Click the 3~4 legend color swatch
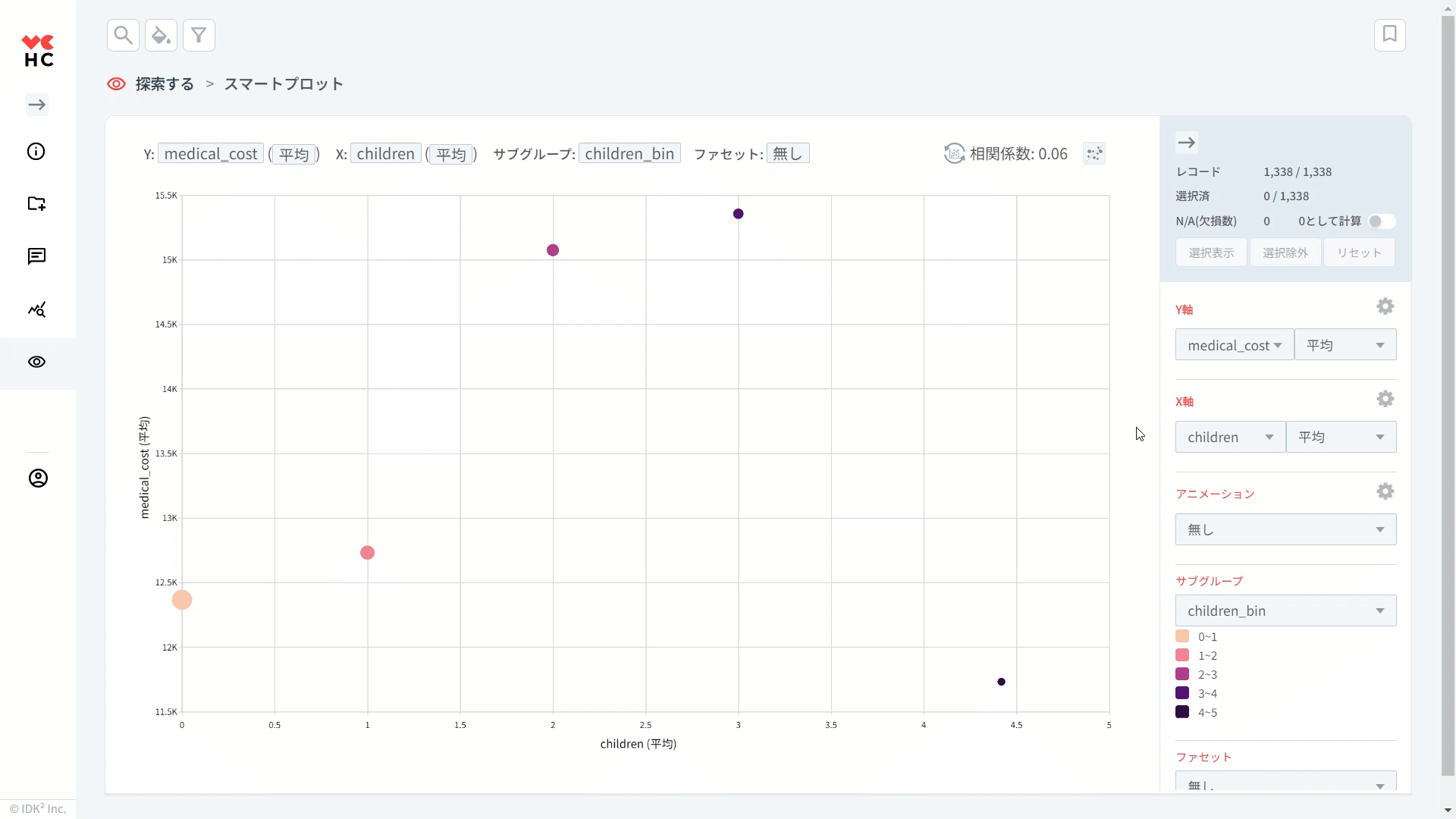Viewport: 1456px width, 819px height. 1182,693
